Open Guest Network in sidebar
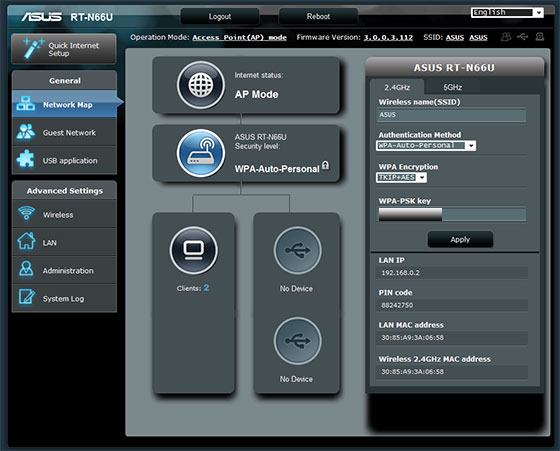Image resolution: width=560 pixels, height=451 pixels. (x=64, y=132)
